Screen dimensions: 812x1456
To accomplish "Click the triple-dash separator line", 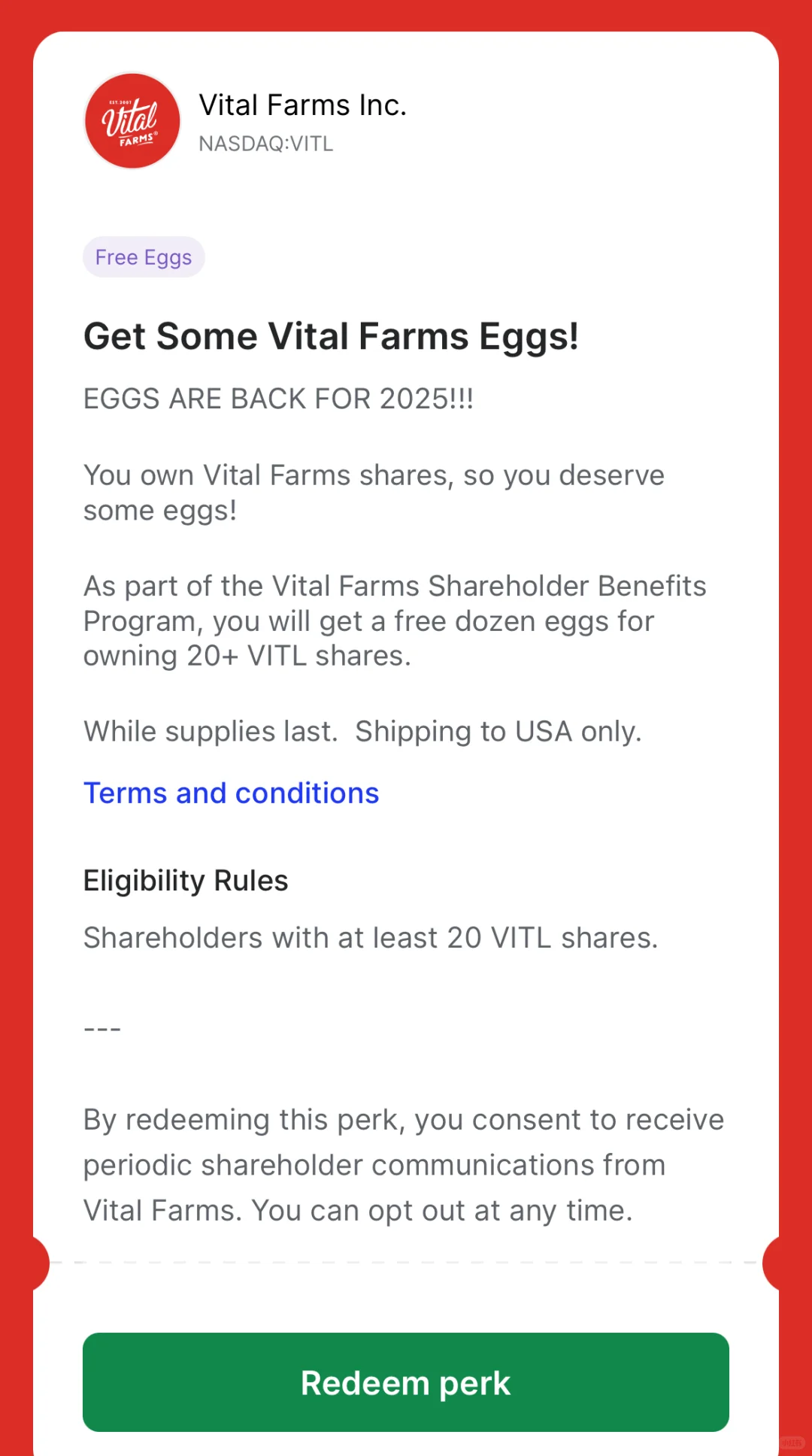I will (x=102, y=1029).
